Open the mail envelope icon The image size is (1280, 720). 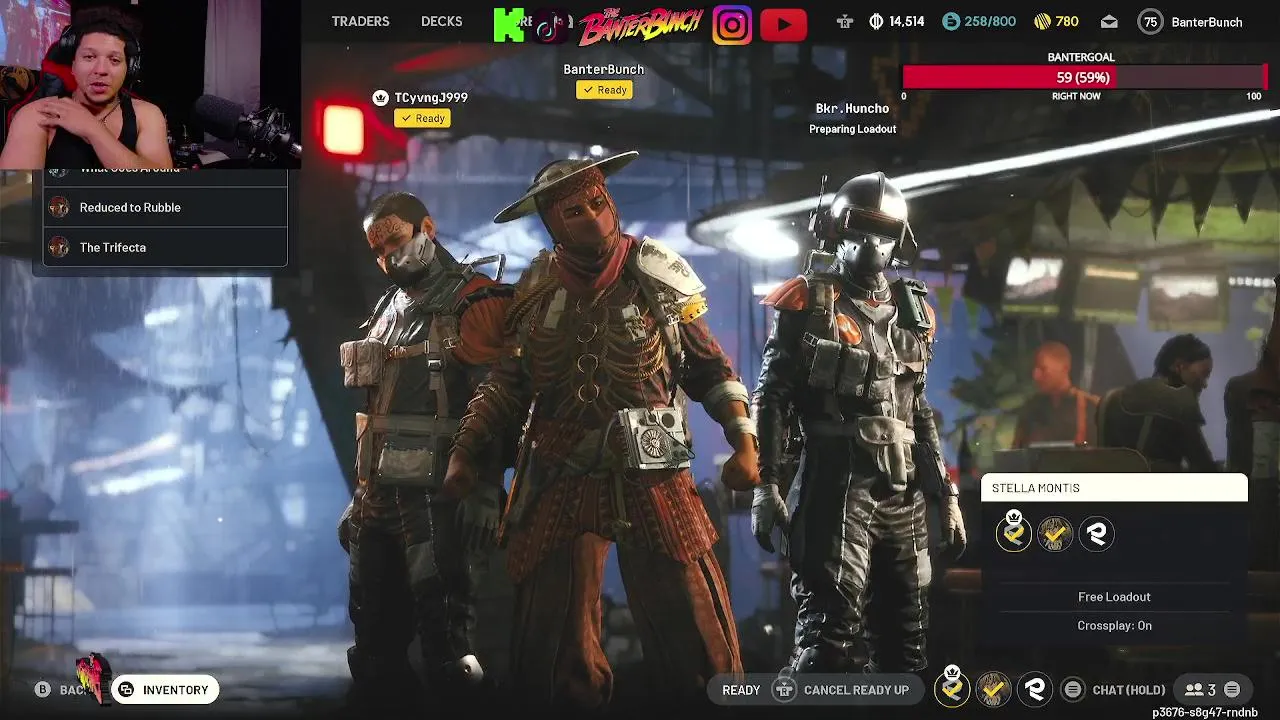click(x=1109, y=22)
